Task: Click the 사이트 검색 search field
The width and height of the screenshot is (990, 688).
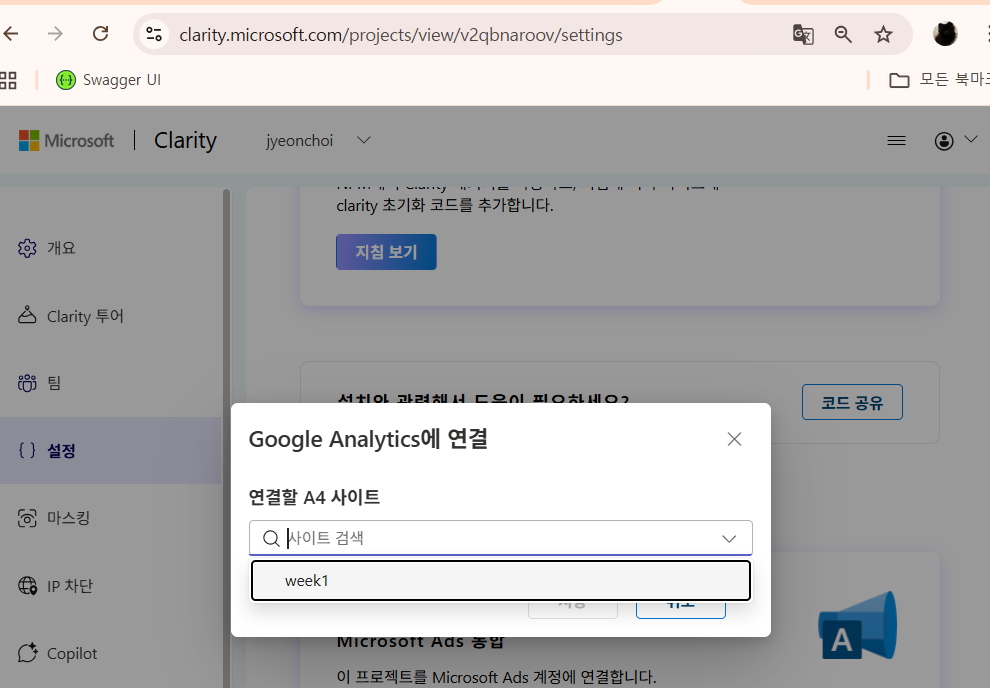Action: pyautogui.click(x=501, y=538)
